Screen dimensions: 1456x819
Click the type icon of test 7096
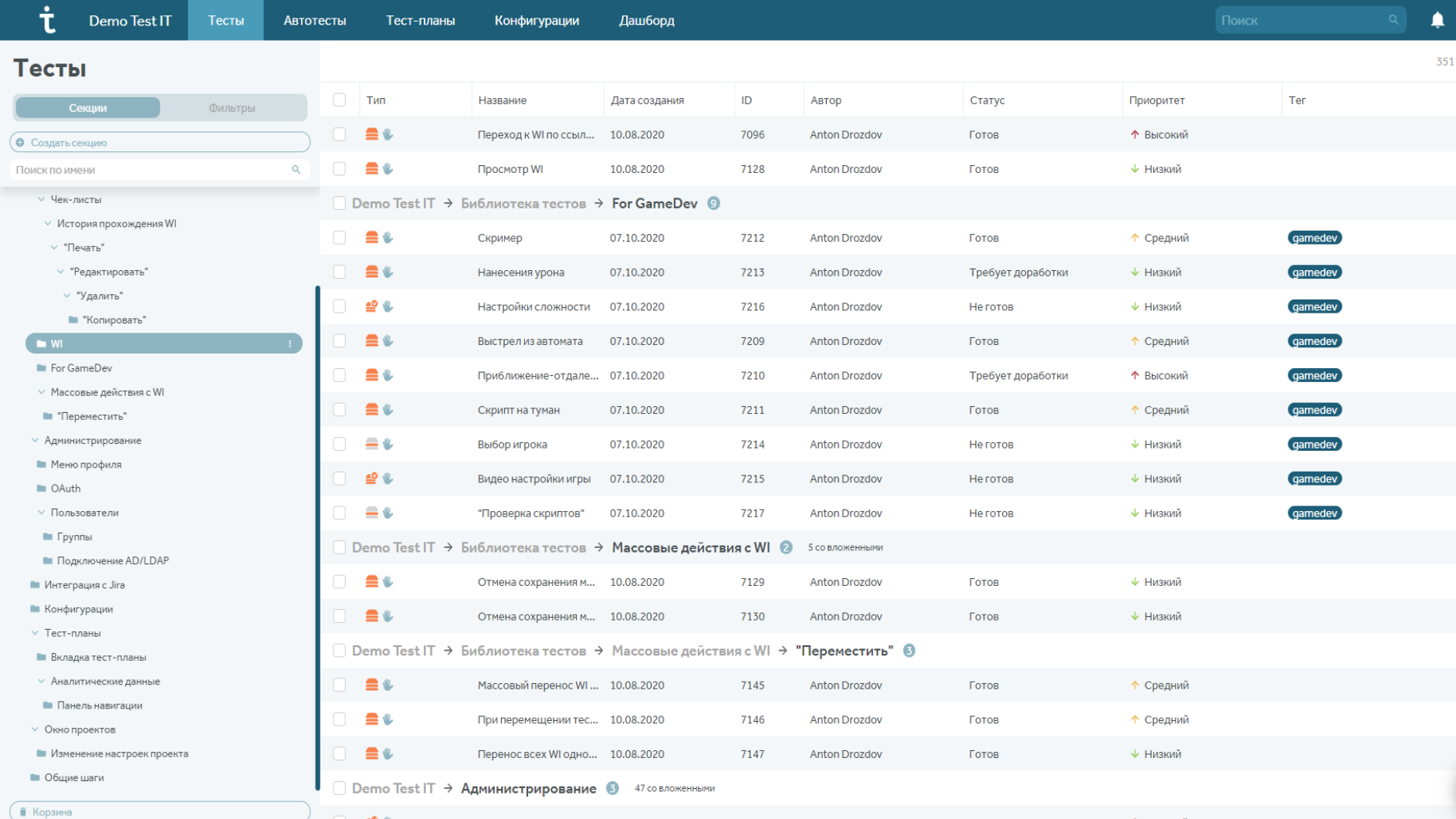[x=371, y=134]
